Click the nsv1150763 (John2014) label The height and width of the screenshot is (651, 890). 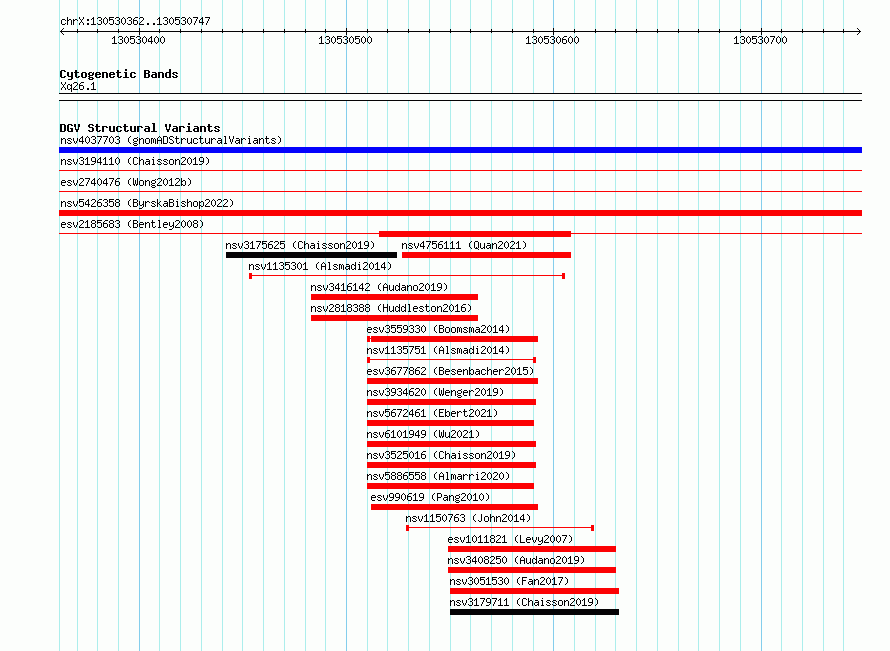[468, 518]
